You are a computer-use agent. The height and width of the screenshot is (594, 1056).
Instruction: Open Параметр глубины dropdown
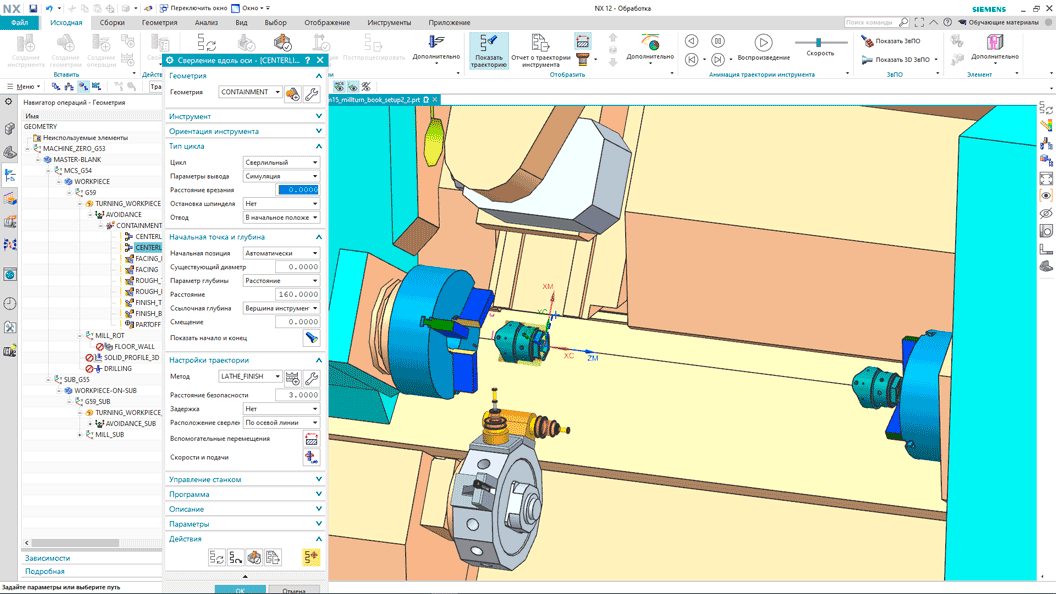pyautogui.click(x=281, y=281)
